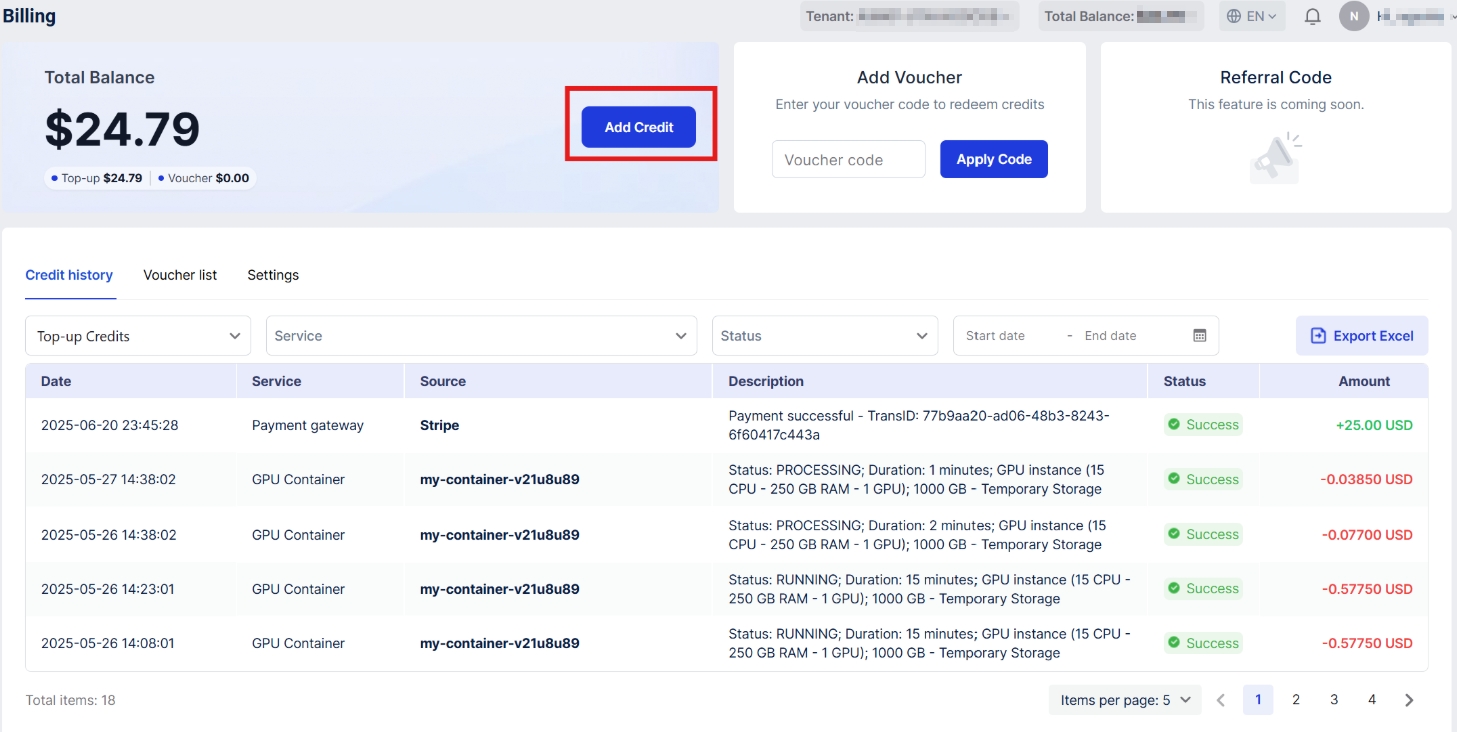Click the calendar icon in date range
Image resolution: width=1457 pixels, height=732 pixels.
click(x=1199, y=336)
